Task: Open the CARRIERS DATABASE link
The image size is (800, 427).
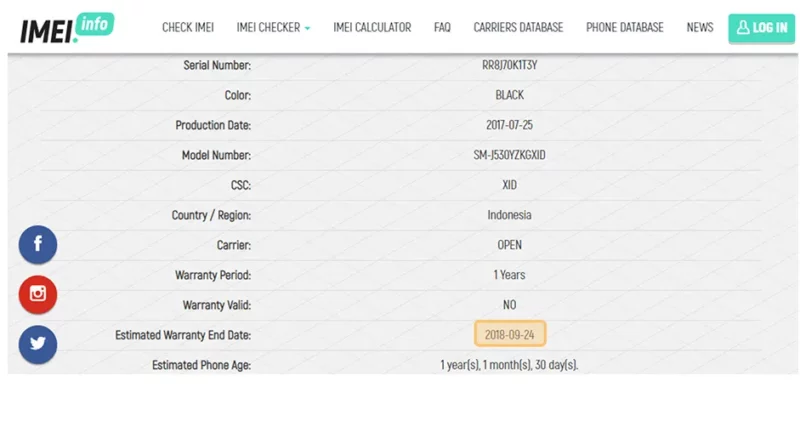Action: click(x=518, y=28)
